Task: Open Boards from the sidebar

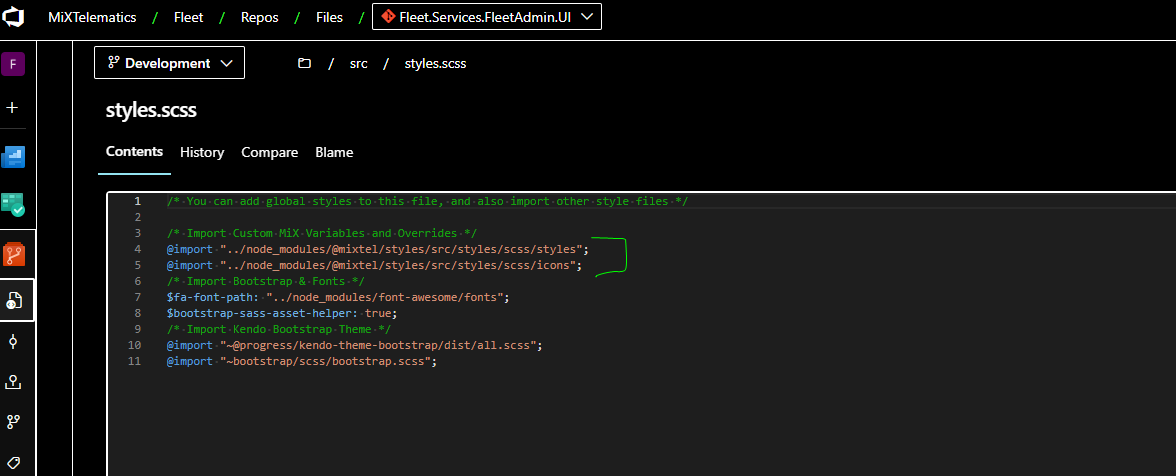Action: pos(13,204)
